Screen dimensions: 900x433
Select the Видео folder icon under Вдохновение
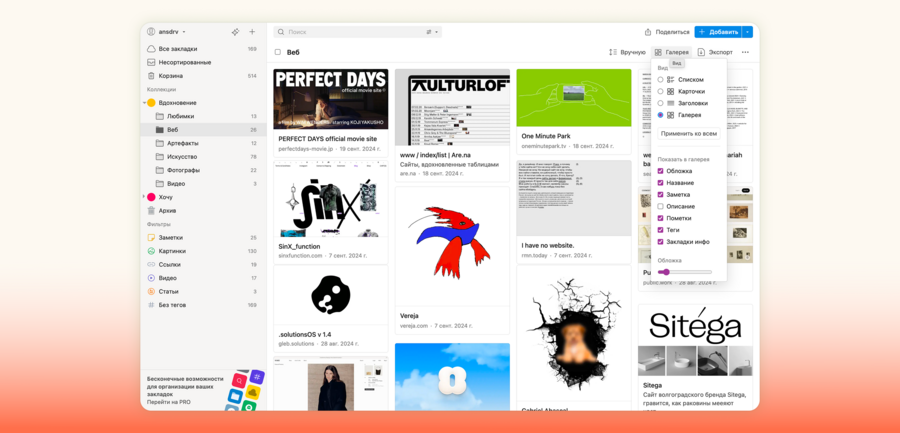click(160, 184)
